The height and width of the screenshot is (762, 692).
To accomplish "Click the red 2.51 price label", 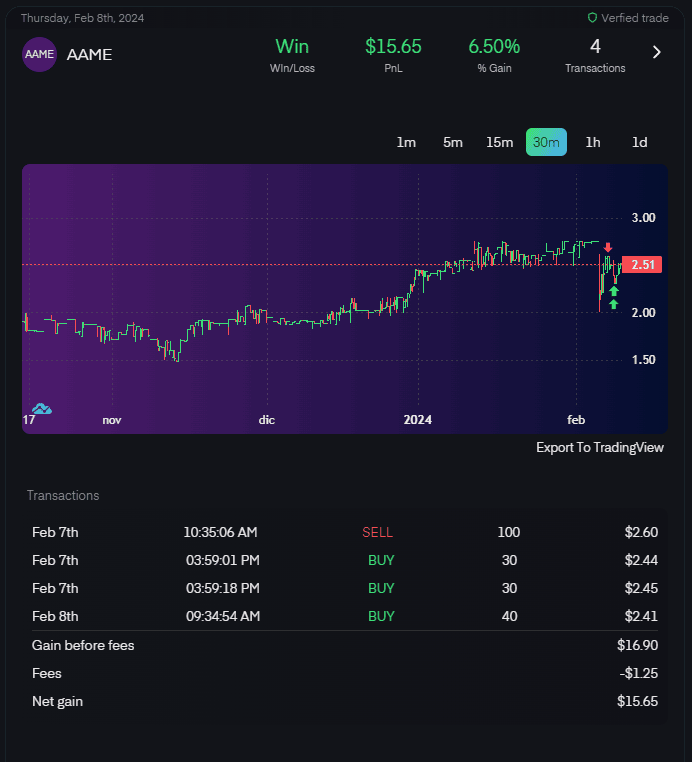I will (x=645, y=265).
